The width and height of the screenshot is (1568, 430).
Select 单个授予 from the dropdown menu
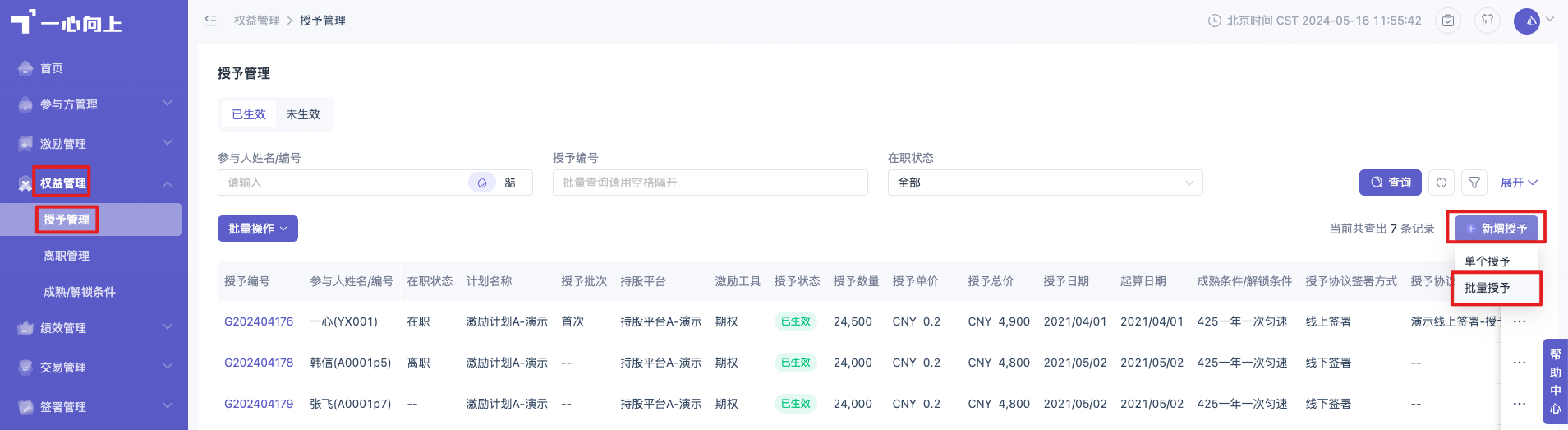tap(1488, 261)
